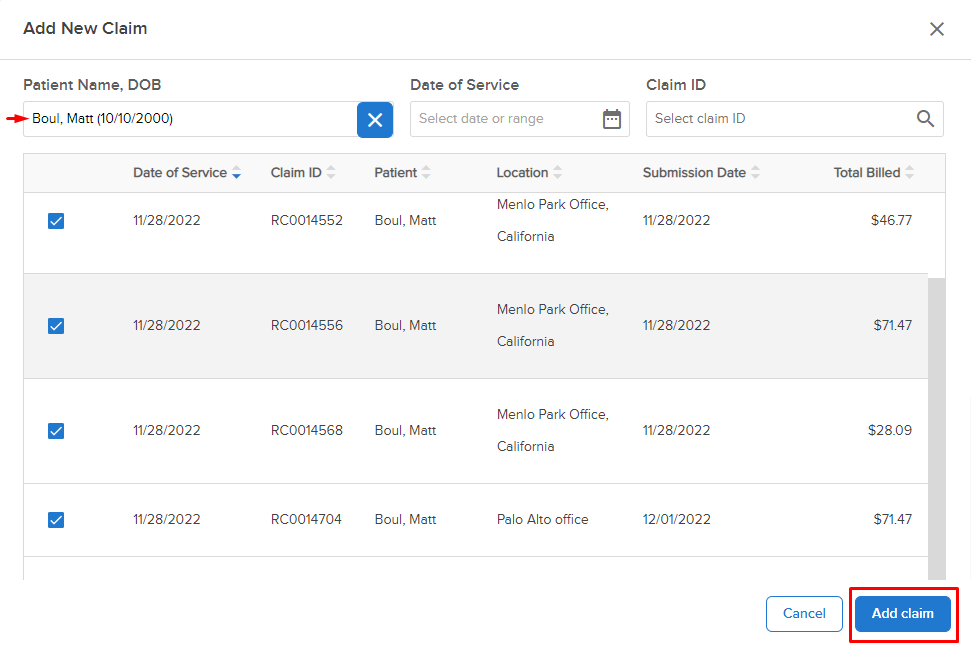
Task: Clear the patient name field with the X button
Action: (375, 119)
